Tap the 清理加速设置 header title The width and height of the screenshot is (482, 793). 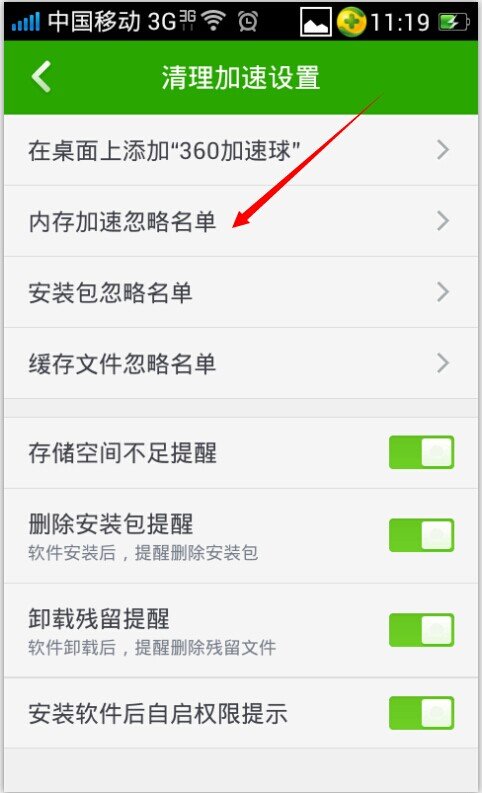pos(241,77)
